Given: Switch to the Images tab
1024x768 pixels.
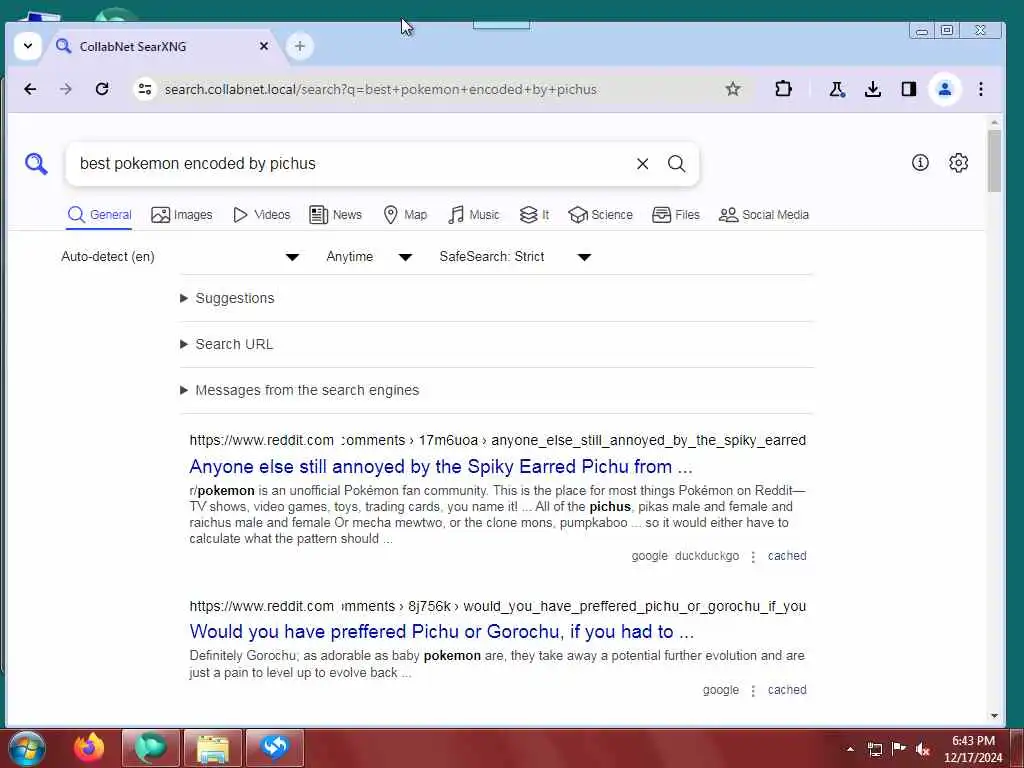Looking at the screenshot, I should click(182, 215).
